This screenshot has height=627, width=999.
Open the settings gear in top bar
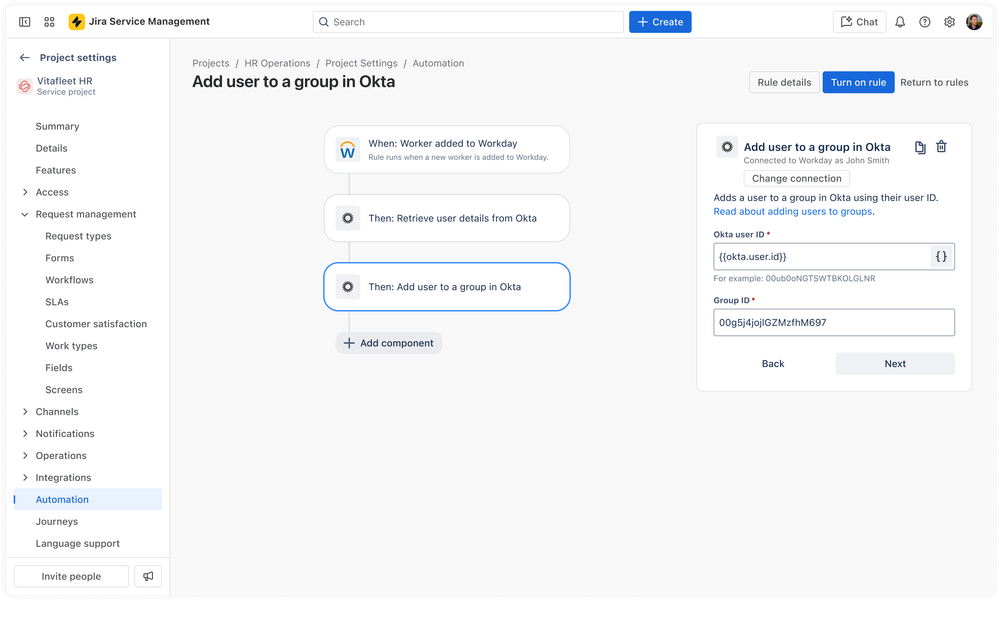(x=949, y=22)
